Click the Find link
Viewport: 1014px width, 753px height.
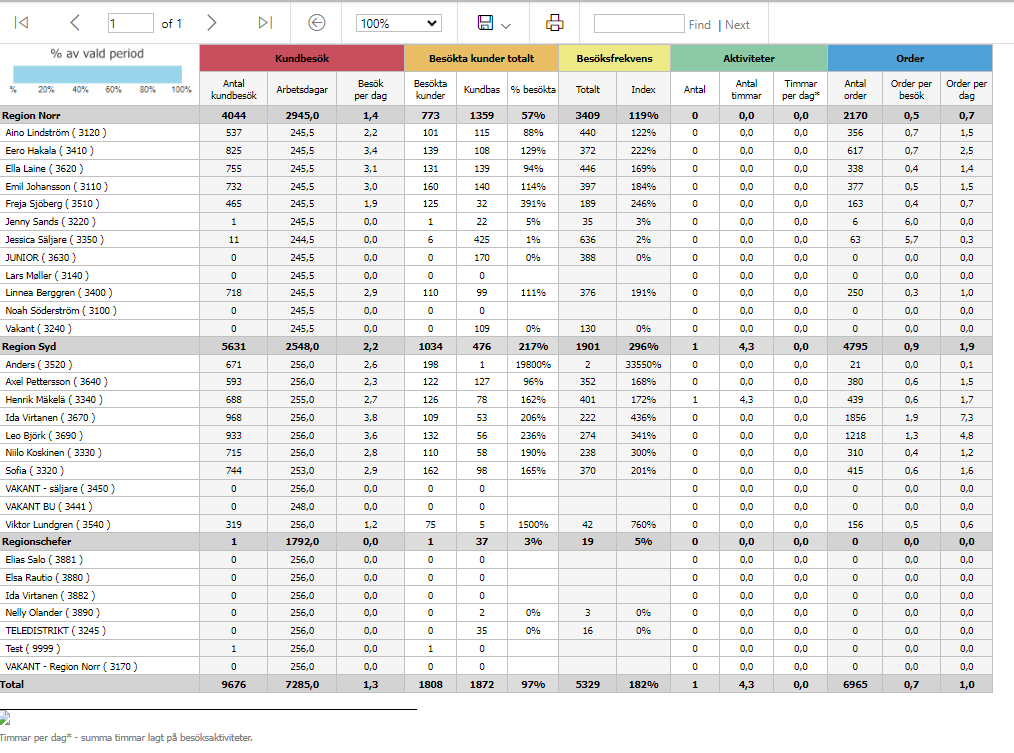[699, 25]
